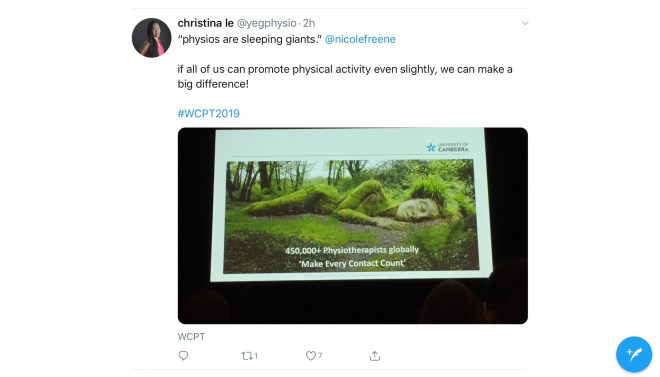660x377 pixels.
Task: Open the share tweet upload icon
Action: click(375, 356)
